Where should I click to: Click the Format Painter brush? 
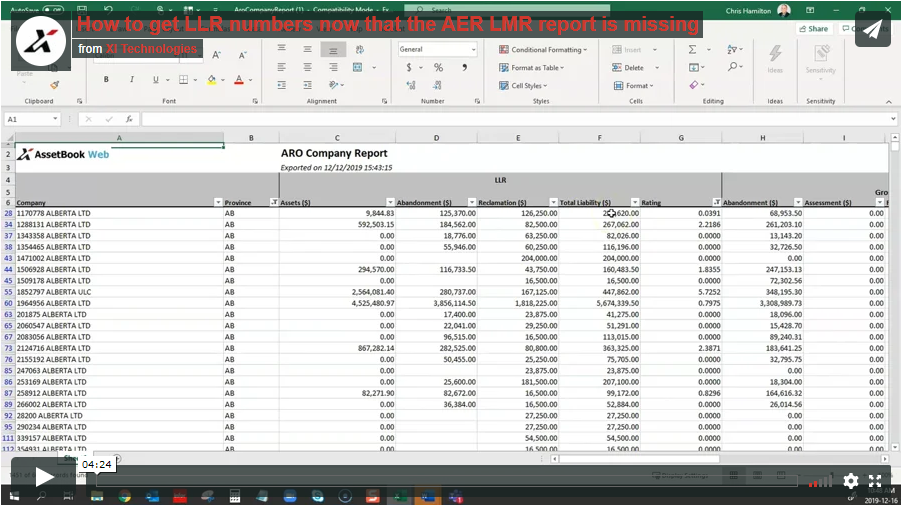coord(54,85)
